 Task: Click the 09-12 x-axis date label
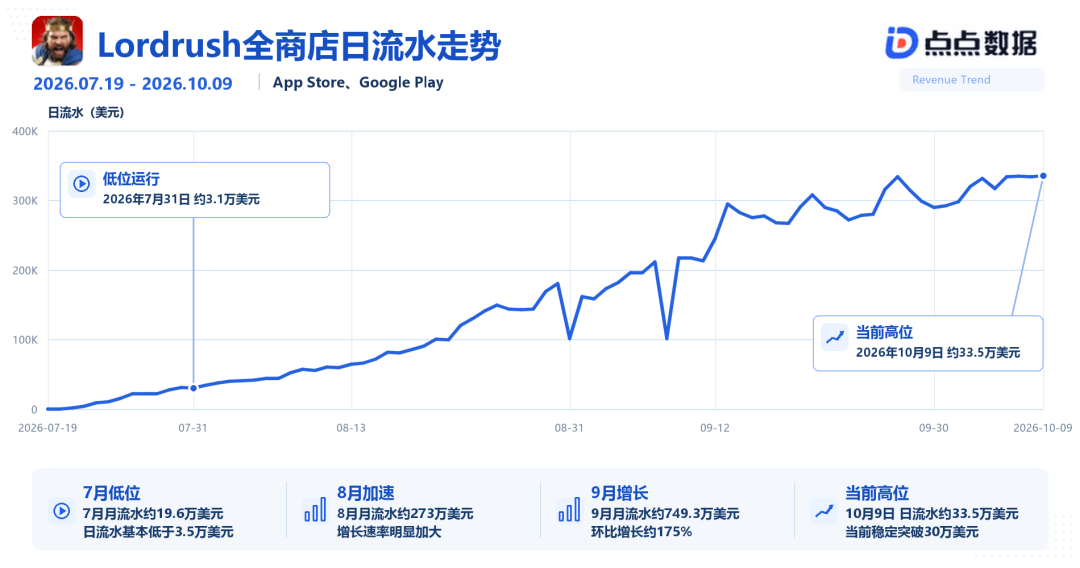715,428
